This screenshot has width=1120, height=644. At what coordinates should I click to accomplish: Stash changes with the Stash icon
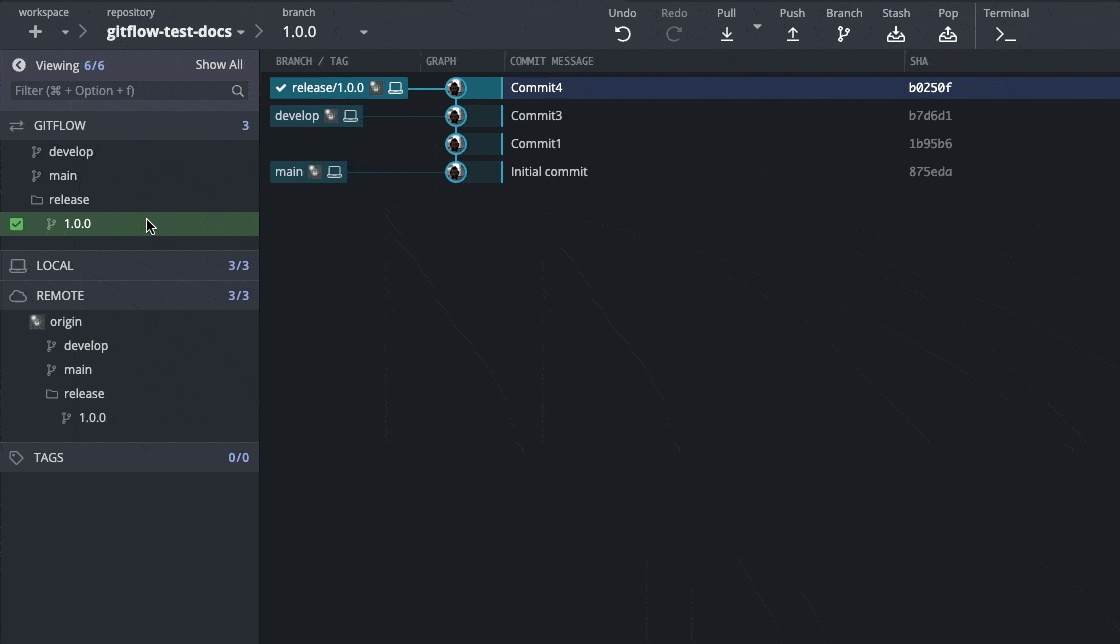(896, 34)
